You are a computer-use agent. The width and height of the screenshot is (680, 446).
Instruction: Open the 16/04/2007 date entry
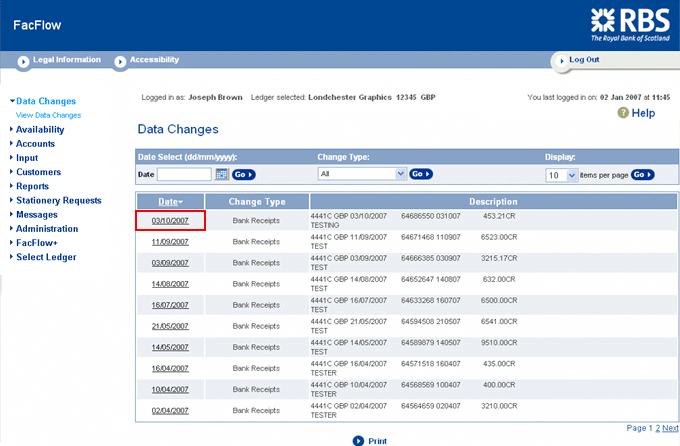pos(170,368)
